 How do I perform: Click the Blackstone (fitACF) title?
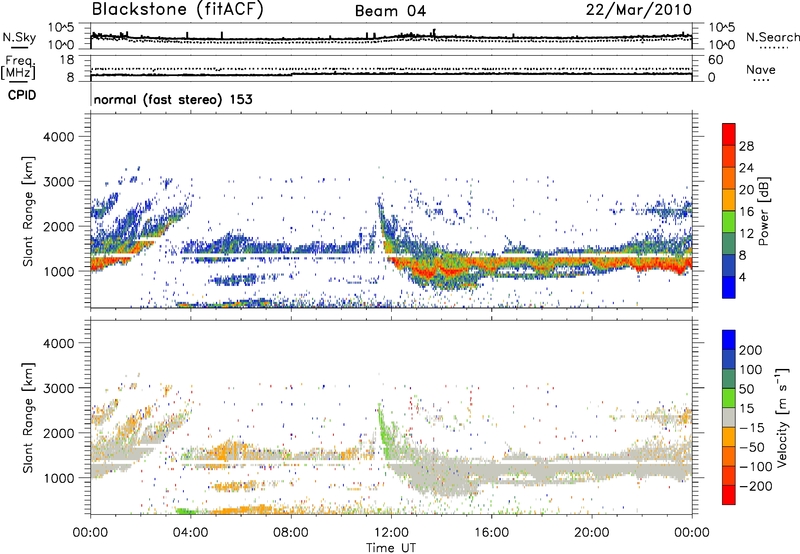point(178,10)
